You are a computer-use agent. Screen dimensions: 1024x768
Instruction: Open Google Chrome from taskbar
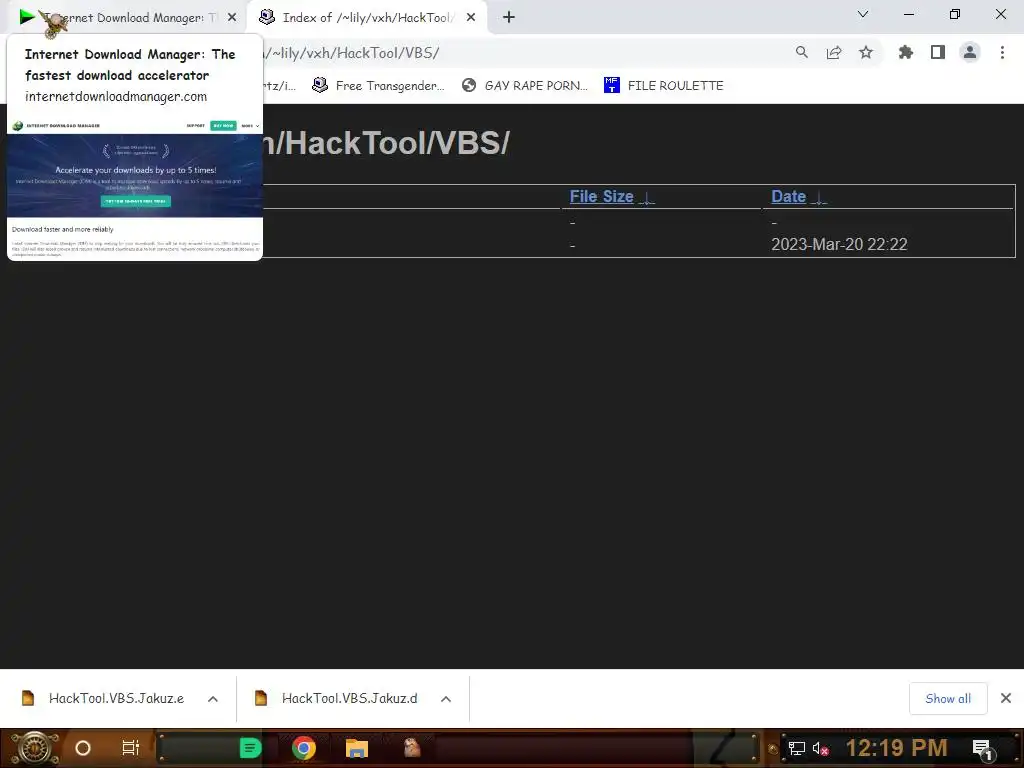coord(304,748)
